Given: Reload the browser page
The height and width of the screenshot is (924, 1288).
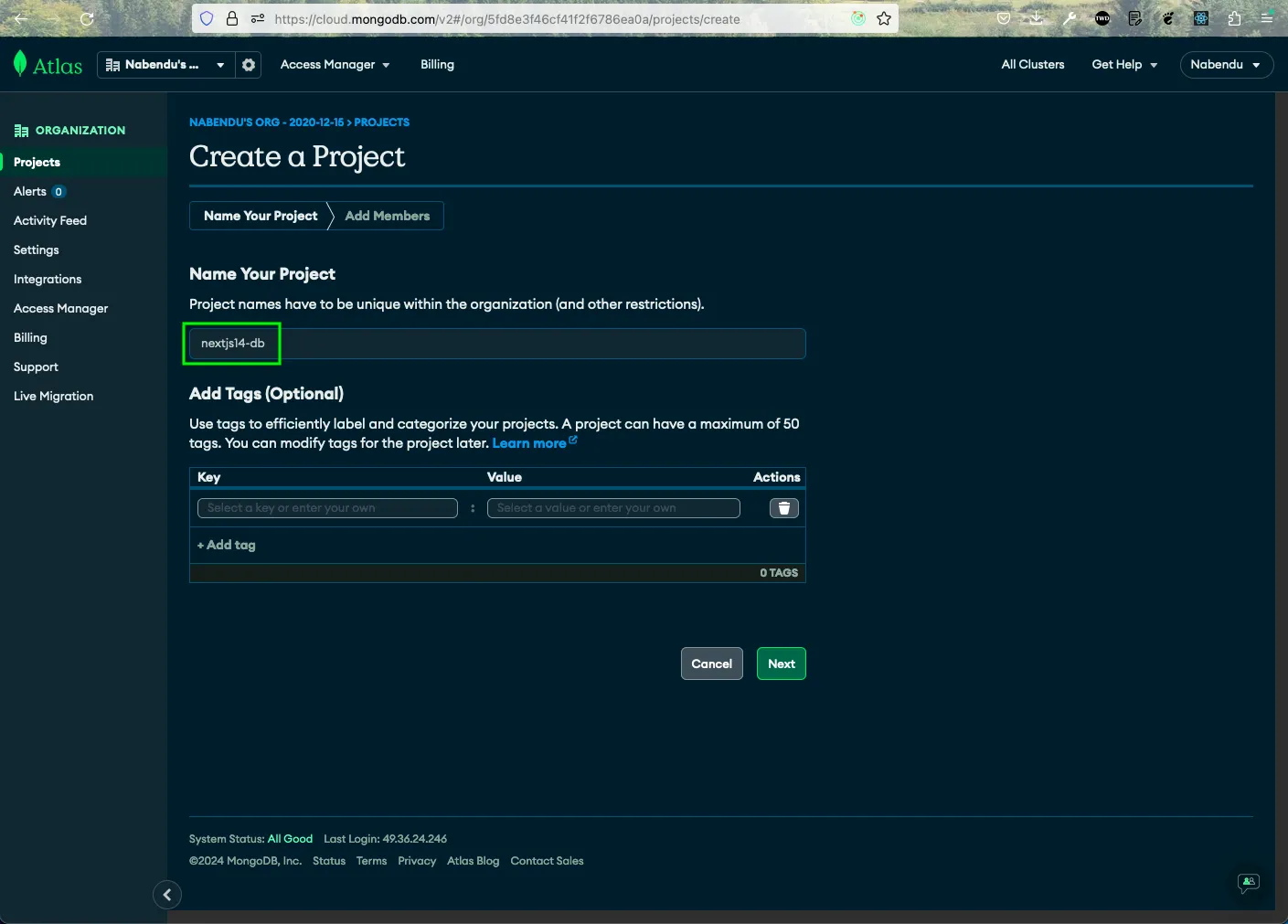Looking at the screenshot, I should point(87,18).
